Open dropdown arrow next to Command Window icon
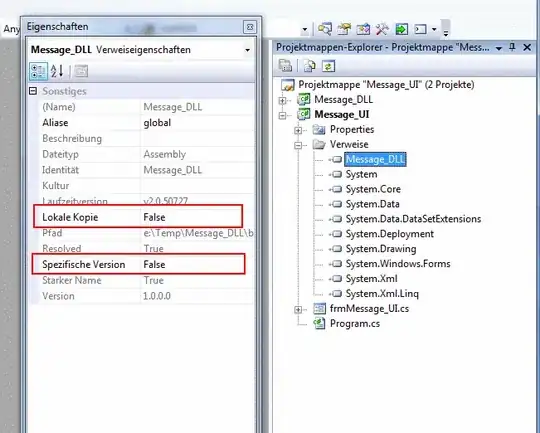Screen dimensions: 540x433 click(x=434, y=29)
